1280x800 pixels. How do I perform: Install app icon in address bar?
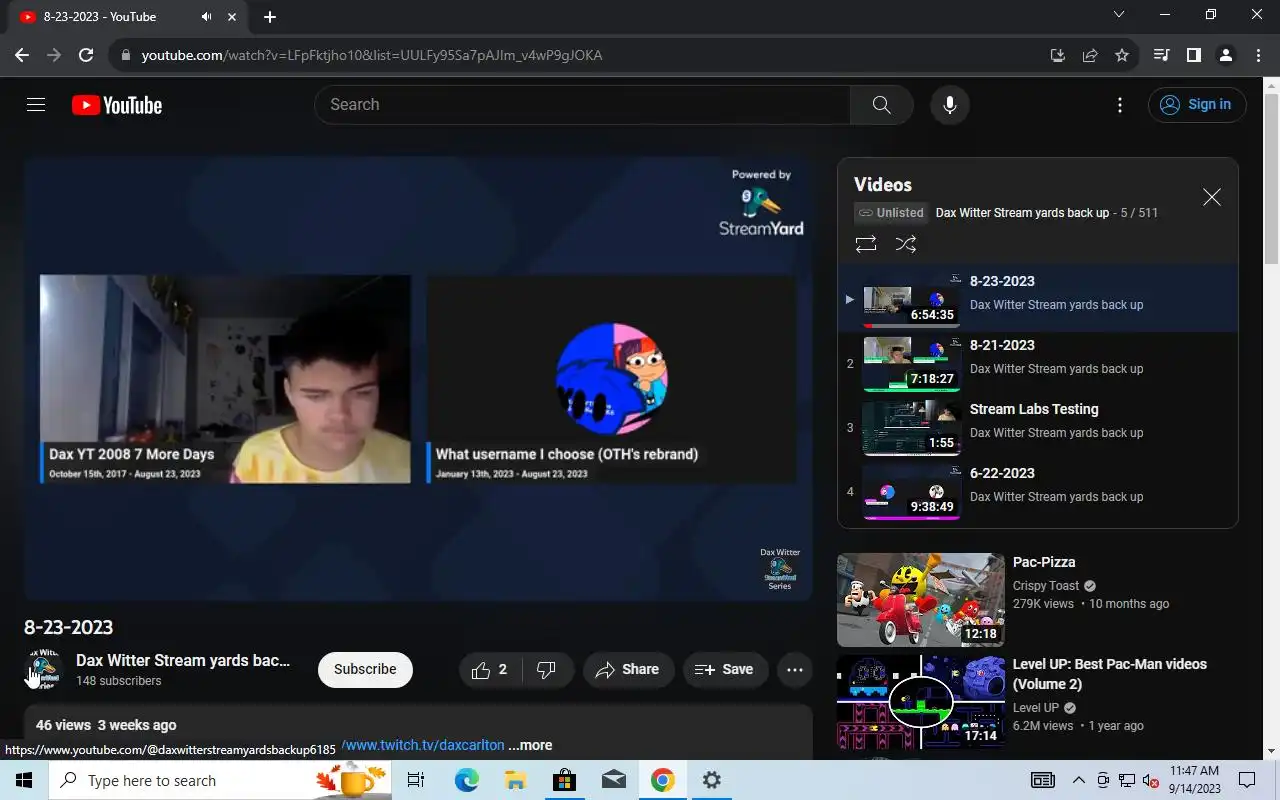[1058, 55]
